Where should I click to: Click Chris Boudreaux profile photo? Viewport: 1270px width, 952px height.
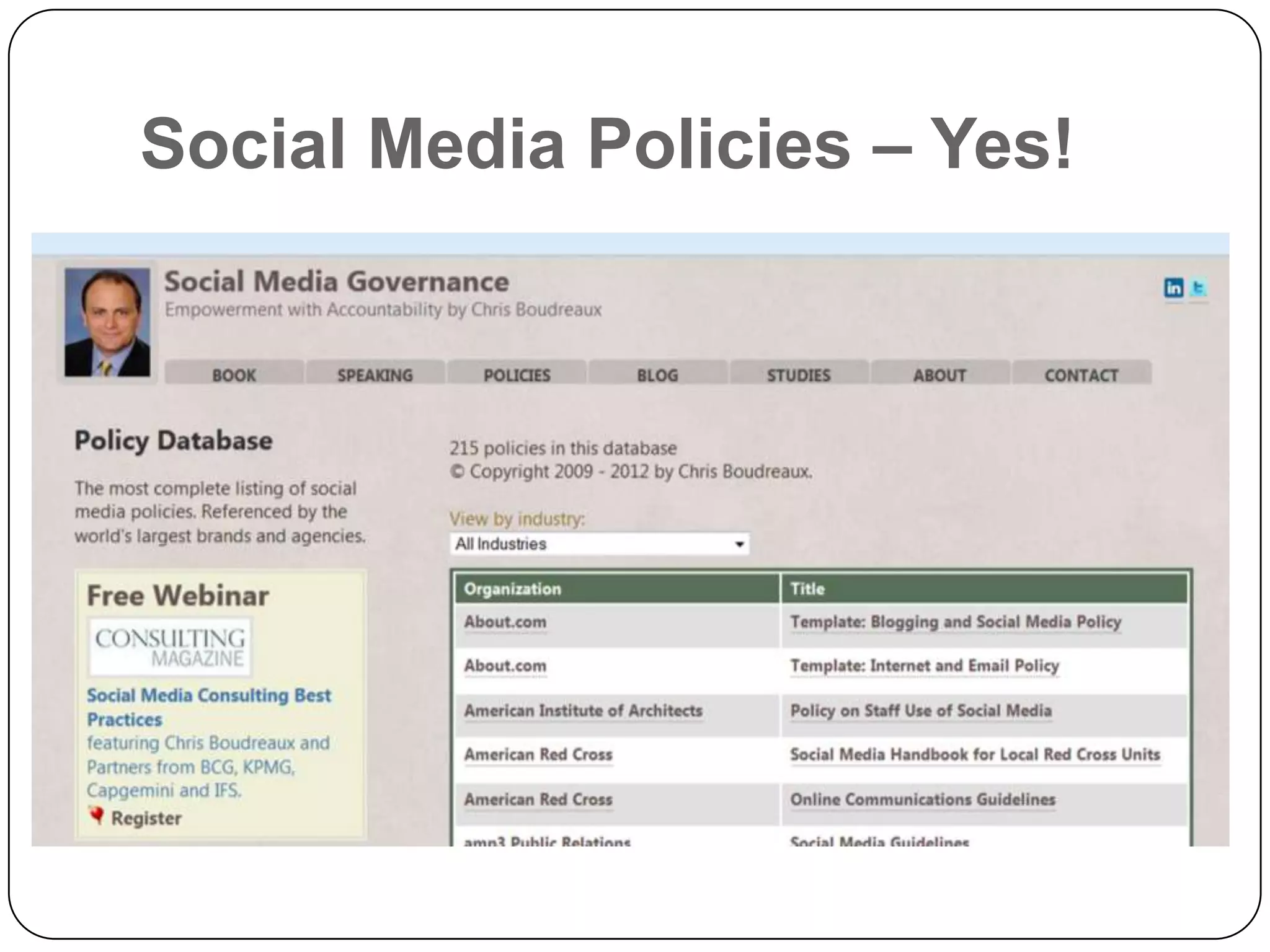(x=108, y=322)
